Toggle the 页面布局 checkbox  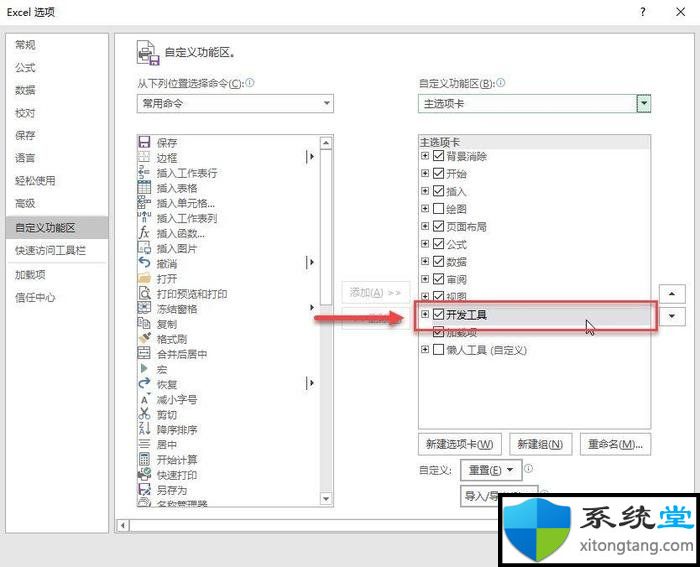(x=438, y=226)
